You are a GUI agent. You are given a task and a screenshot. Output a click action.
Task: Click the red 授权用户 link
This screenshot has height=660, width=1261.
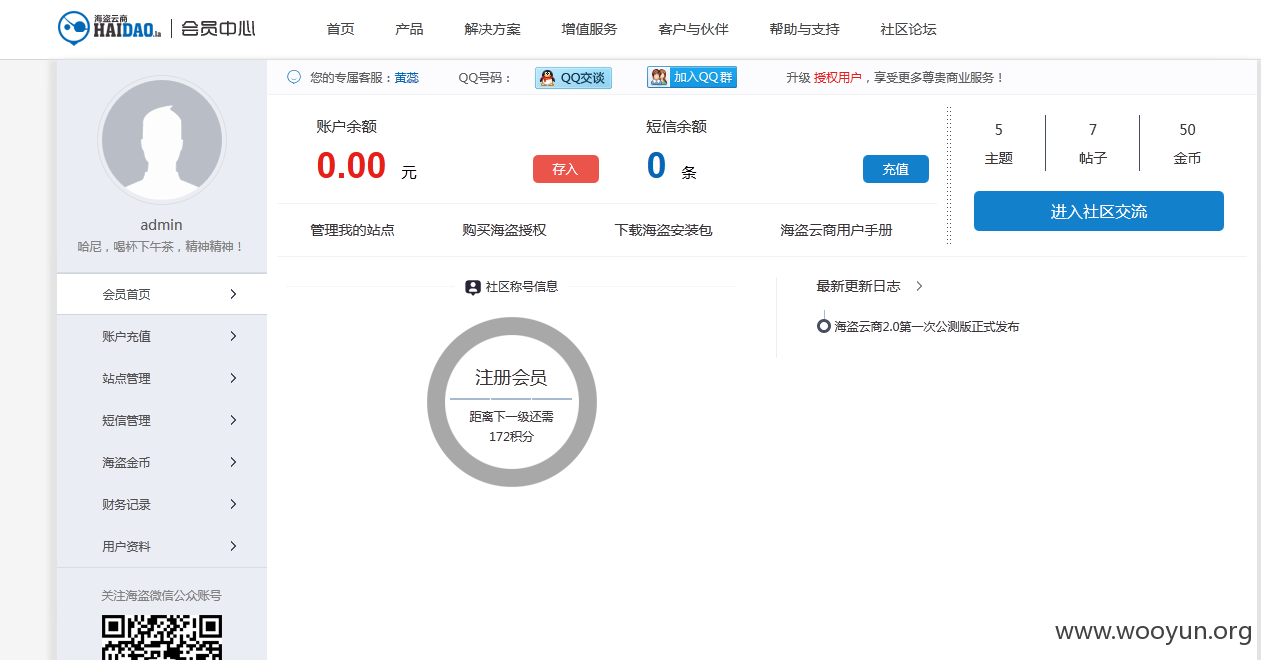coord(838,77)
